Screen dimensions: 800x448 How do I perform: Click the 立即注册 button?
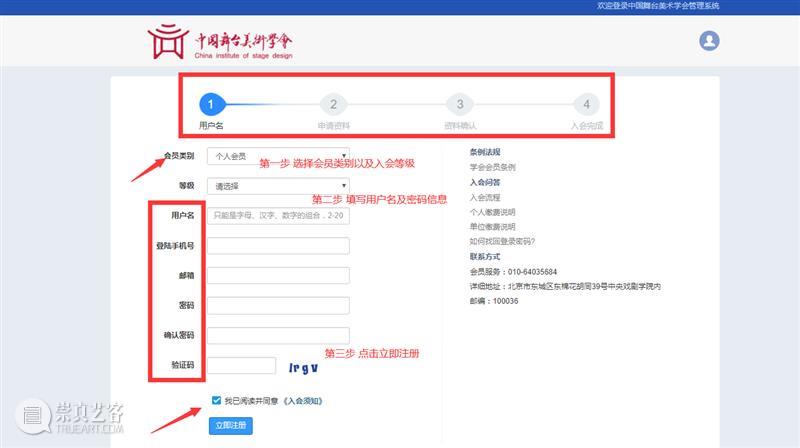click(x=231, y=426)
